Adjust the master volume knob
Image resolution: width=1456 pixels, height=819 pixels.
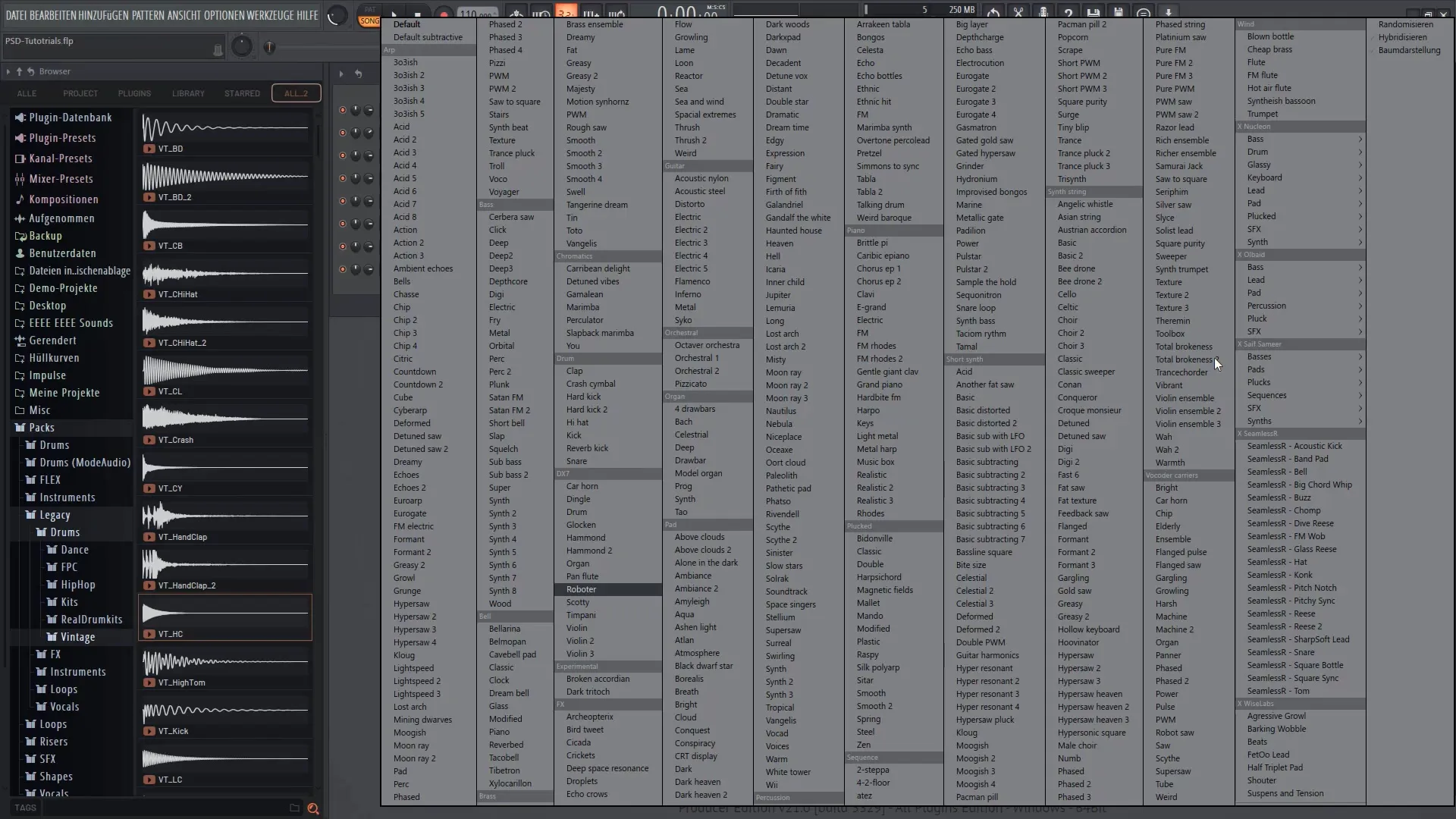point(337,15)
